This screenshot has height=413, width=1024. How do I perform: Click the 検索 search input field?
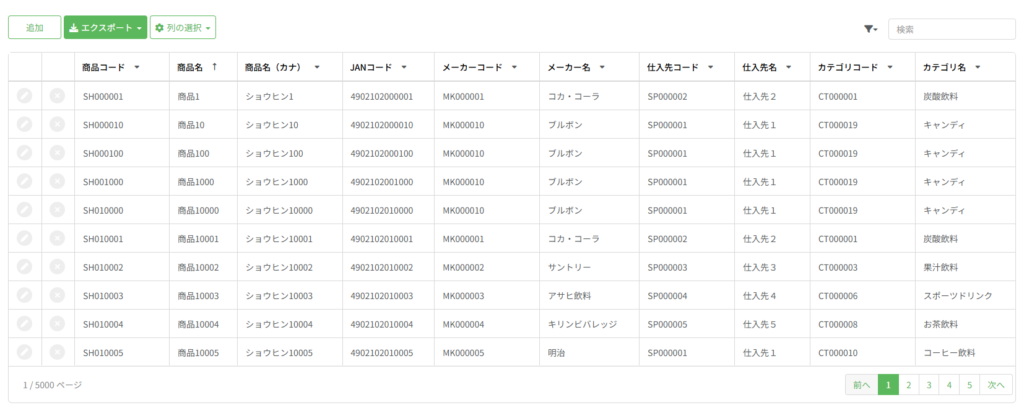951,29
